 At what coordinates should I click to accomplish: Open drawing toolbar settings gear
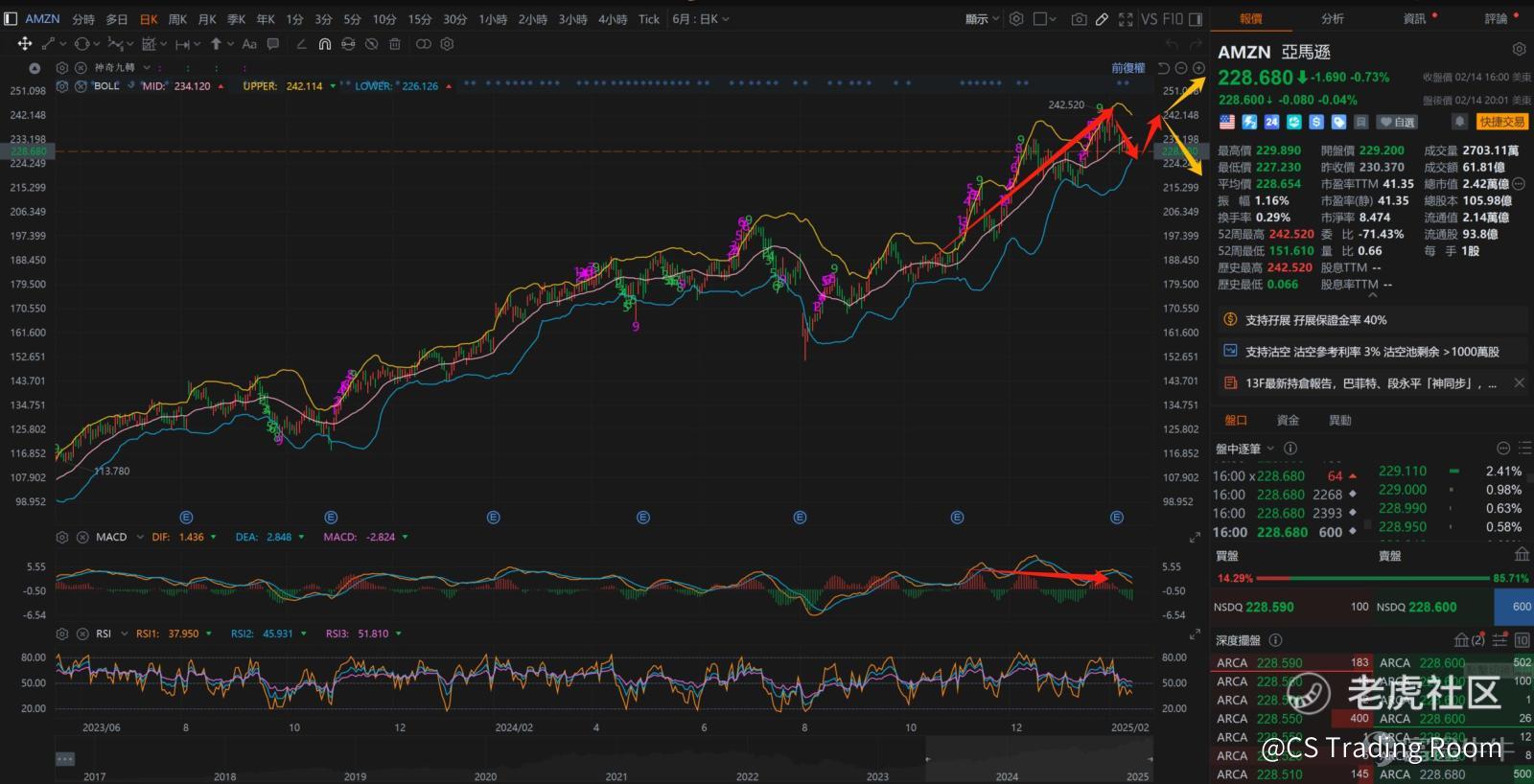(447, 44)
